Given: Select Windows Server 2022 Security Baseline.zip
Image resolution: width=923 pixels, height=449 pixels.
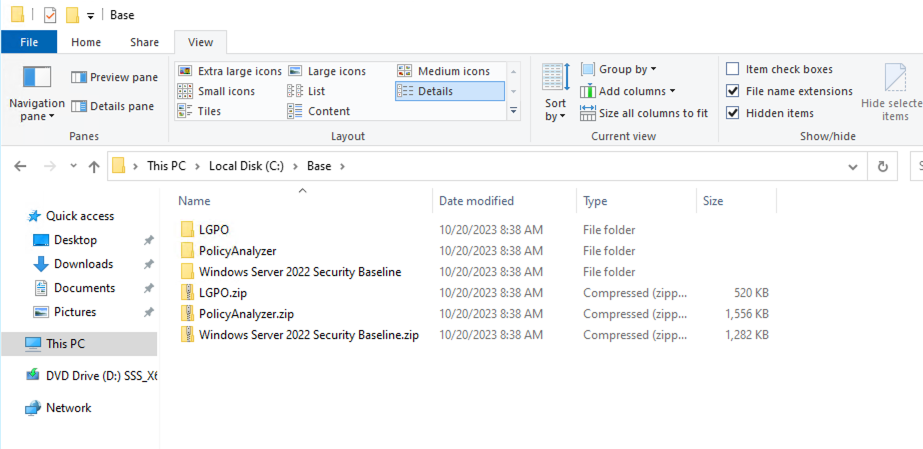Looking at the screenshot, I should (309, 335).
